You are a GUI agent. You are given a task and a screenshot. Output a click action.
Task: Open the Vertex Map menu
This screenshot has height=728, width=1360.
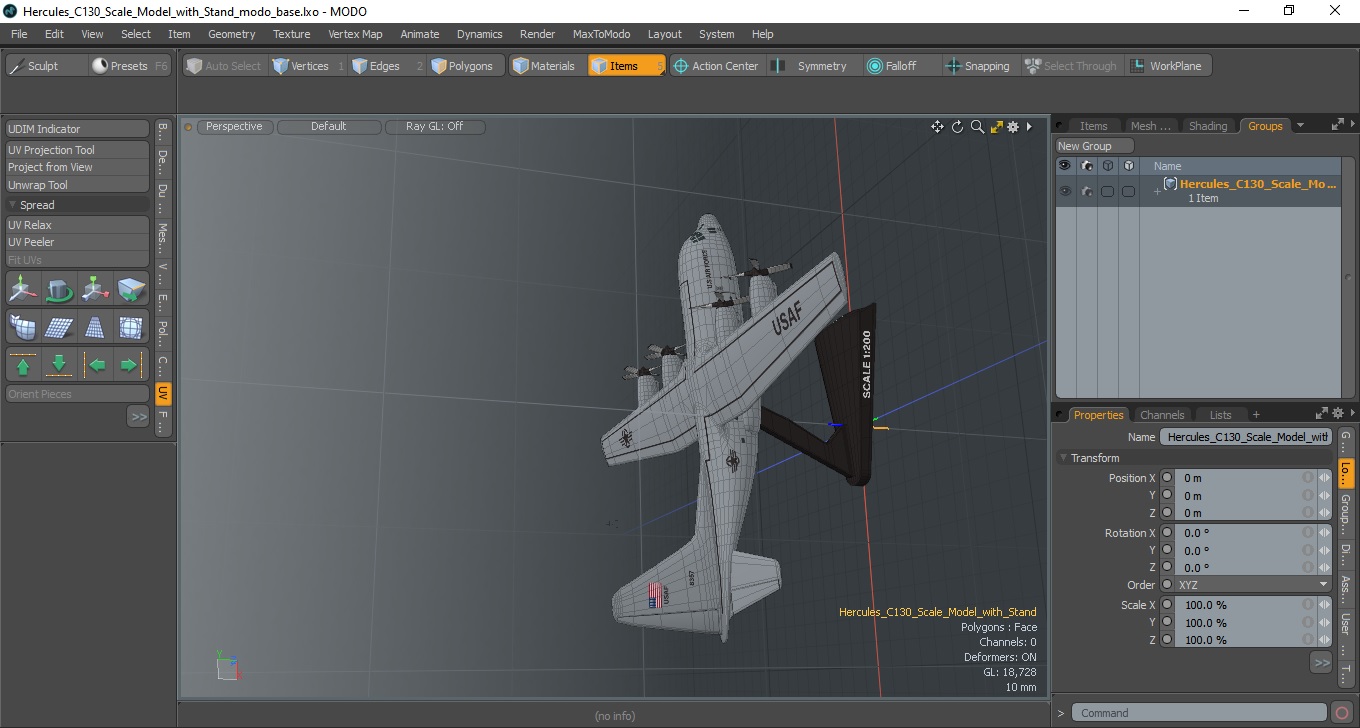355,34
